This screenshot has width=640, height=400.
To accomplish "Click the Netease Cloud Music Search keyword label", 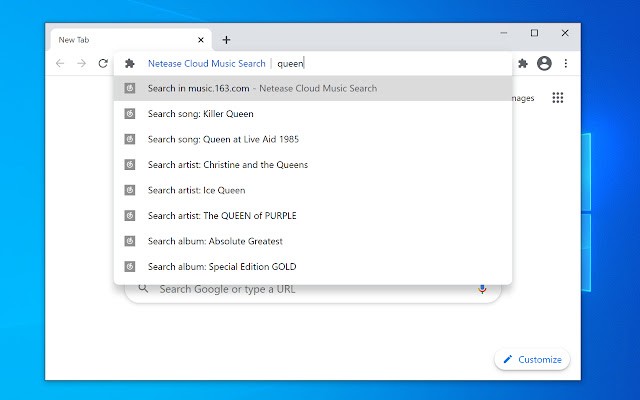I will (x=207, y=64).
